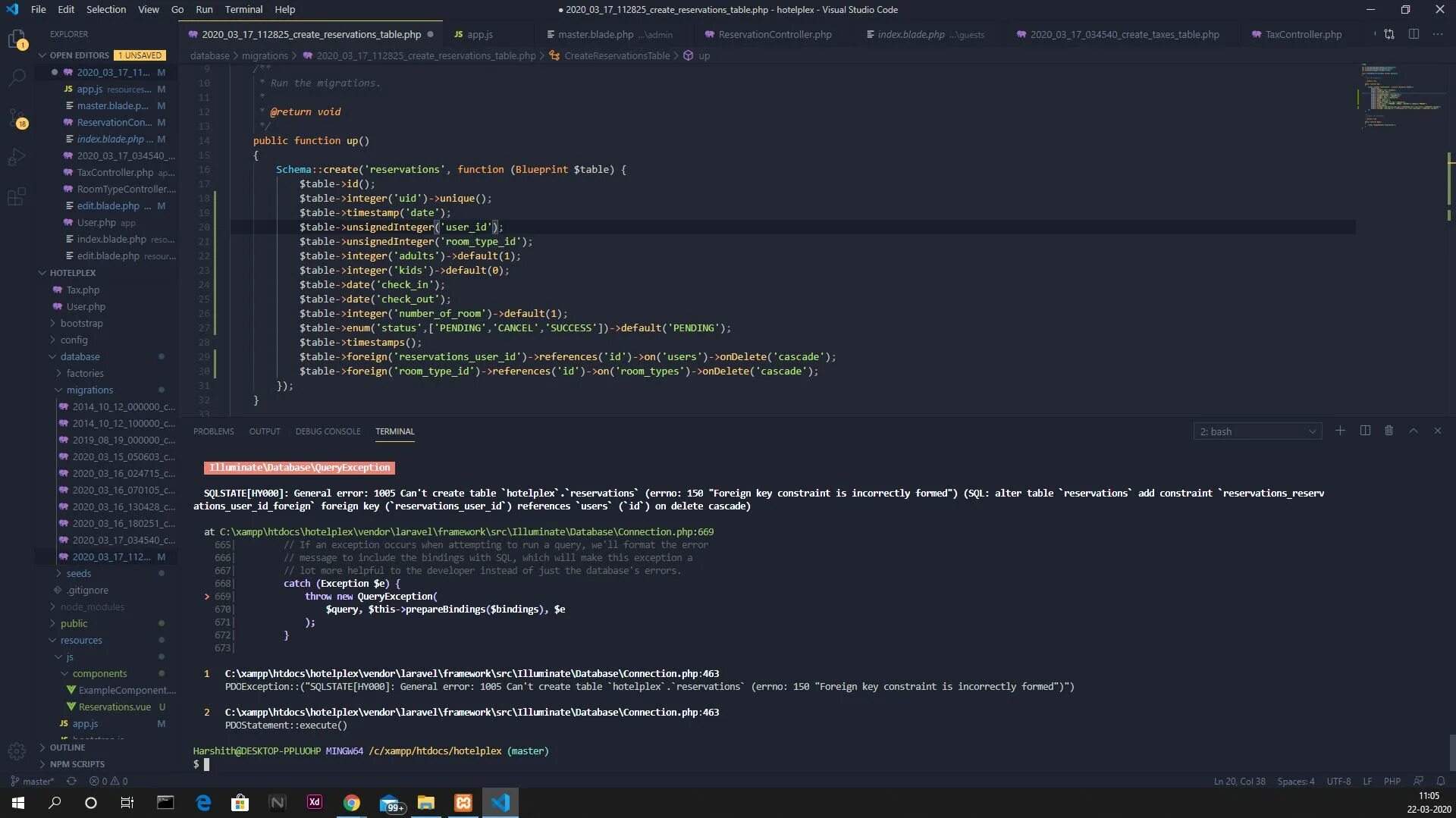Click the unsaved dot on the active tab
This screenshot has height=818, width=1456.
click(x=430, y=34)
